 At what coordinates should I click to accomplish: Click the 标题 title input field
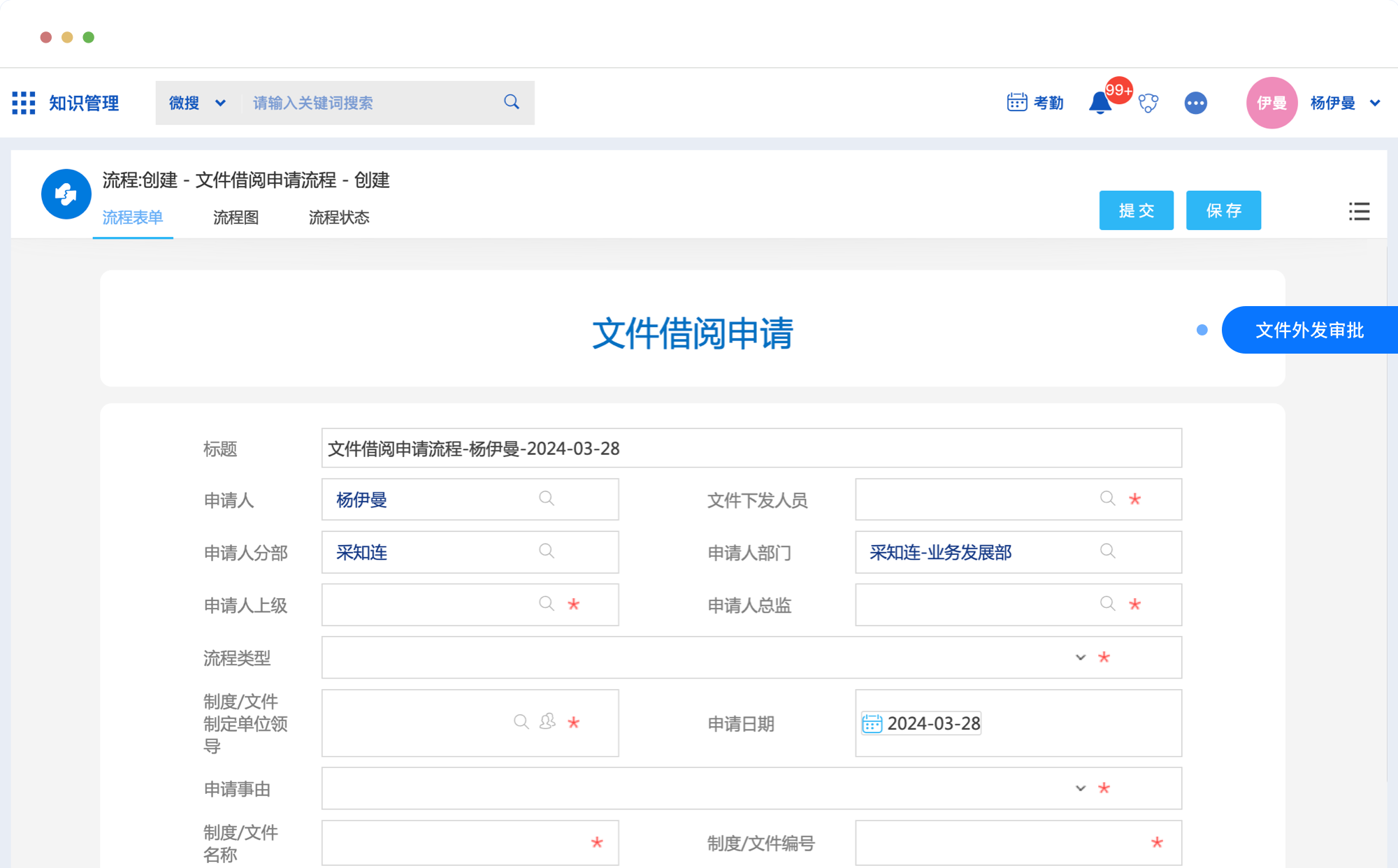coord(751,448)
